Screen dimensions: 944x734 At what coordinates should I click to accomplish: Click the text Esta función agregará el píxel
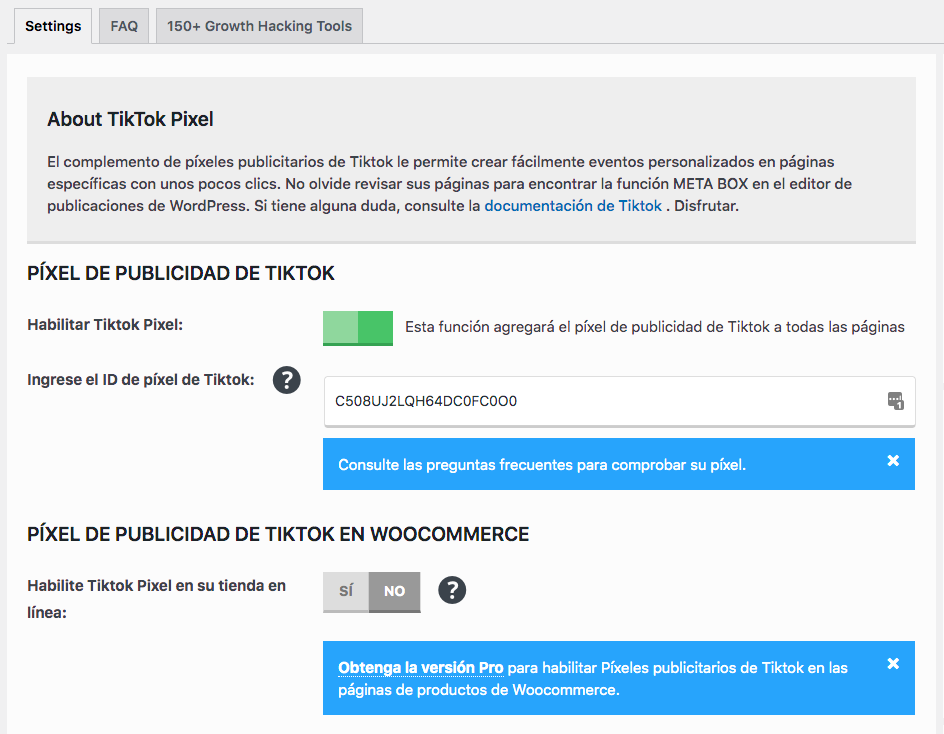[x=654, y=327]
